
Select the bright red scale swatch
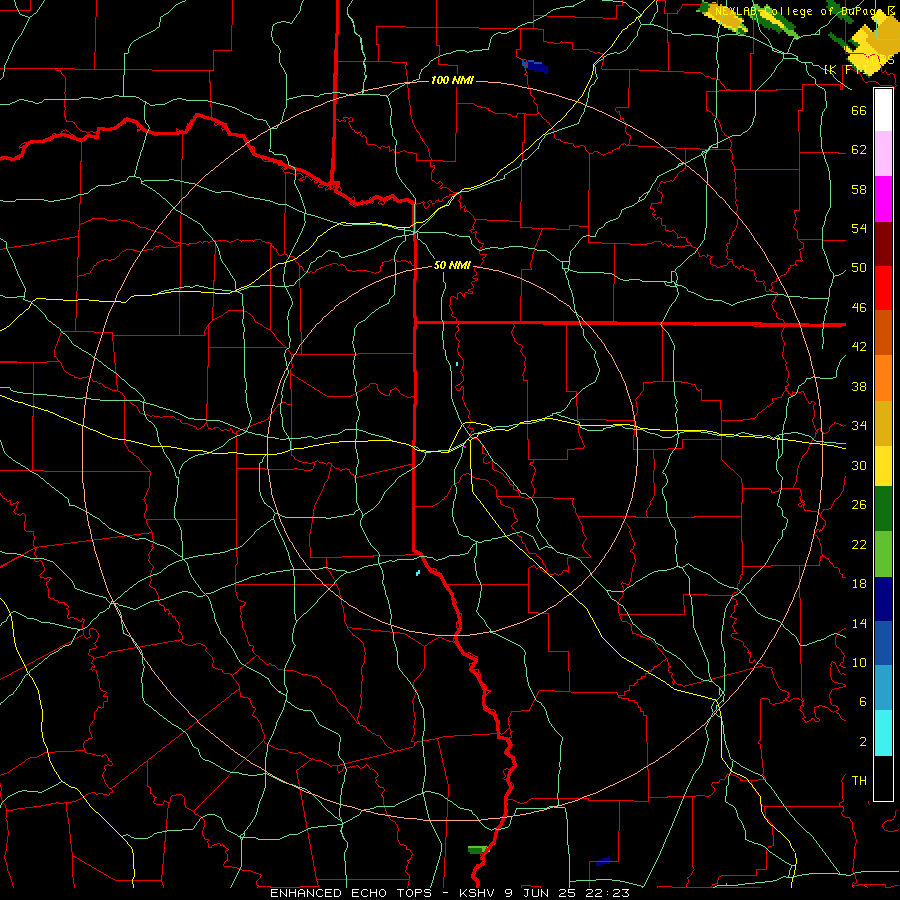(x=883, y=288)
